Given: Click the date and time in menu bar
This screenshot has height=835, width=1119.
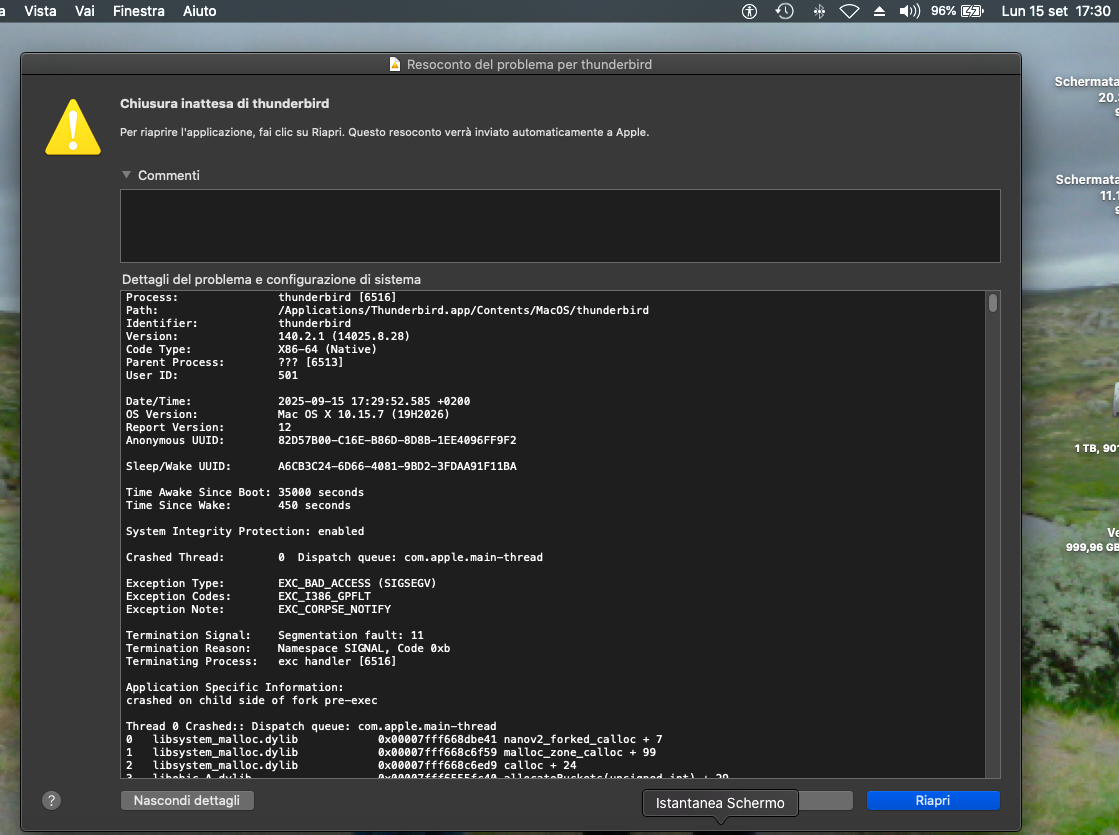Looking at the screenshot, I should [x=1055, y=11].
